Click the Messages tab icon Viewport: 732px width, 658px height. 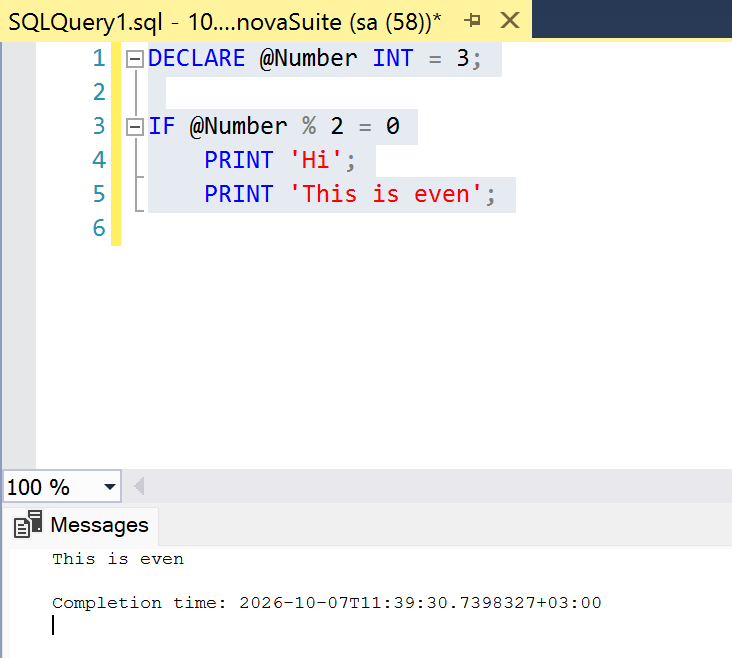[28, 524]
